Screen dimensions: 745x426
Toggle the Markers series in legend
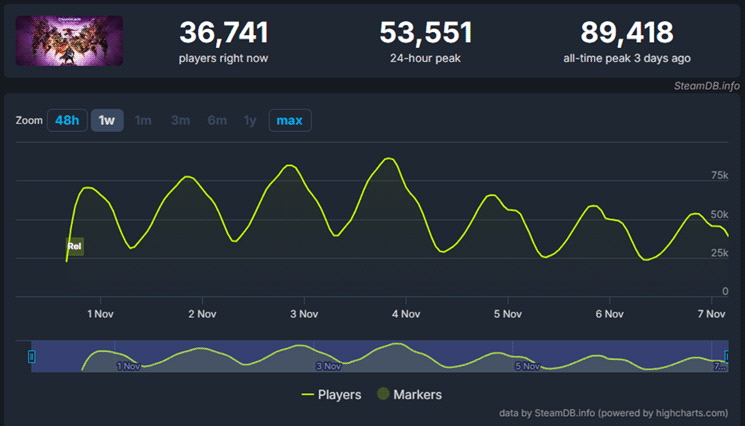[410, 394]
